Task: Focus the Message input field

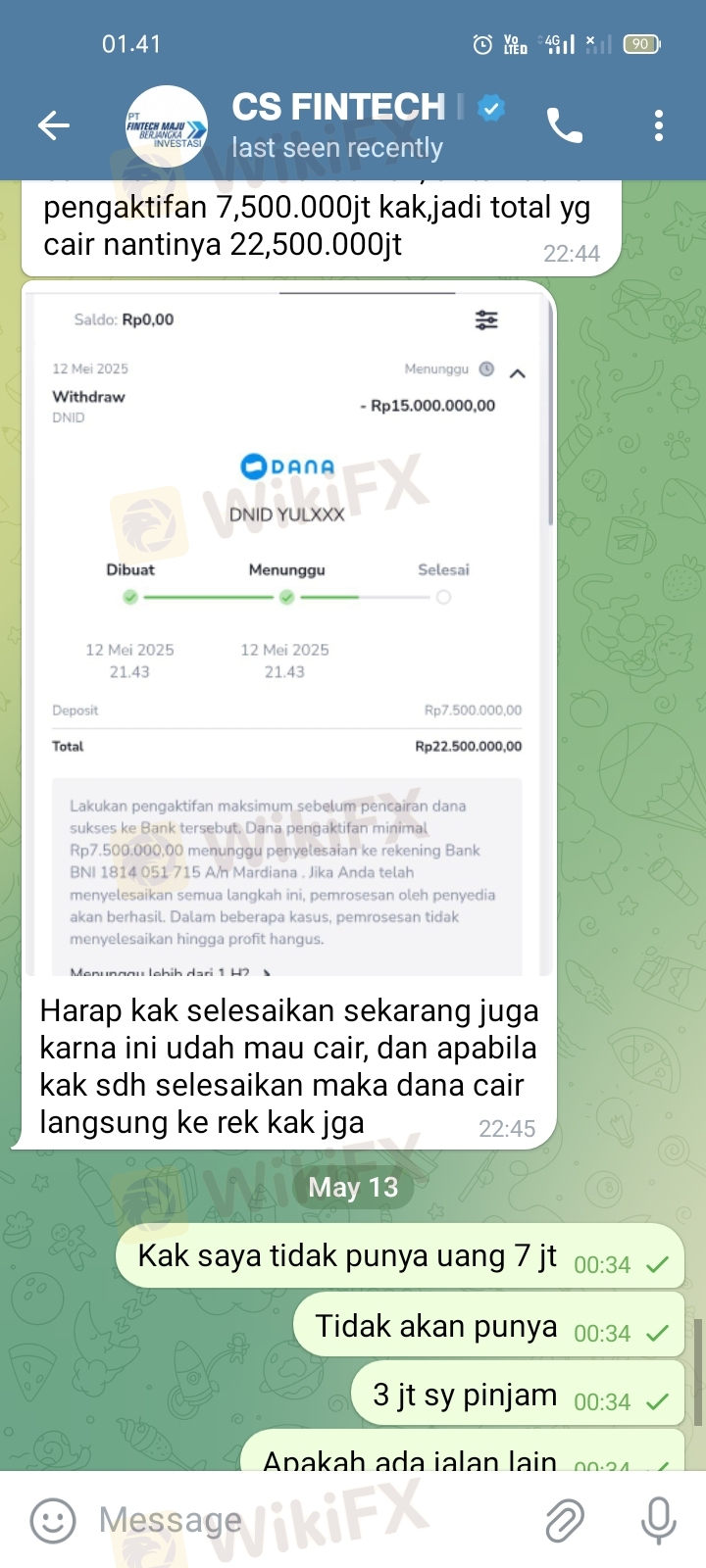Action: pos(314,1521)
